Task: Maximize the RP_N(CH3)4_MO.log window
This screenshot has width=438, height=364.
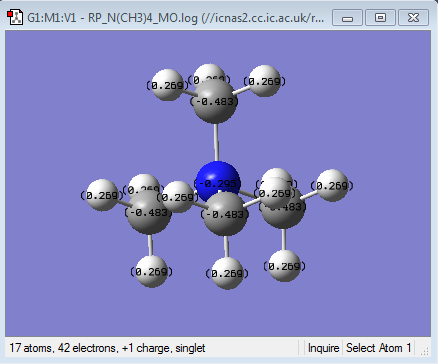Action: point(380,17)
